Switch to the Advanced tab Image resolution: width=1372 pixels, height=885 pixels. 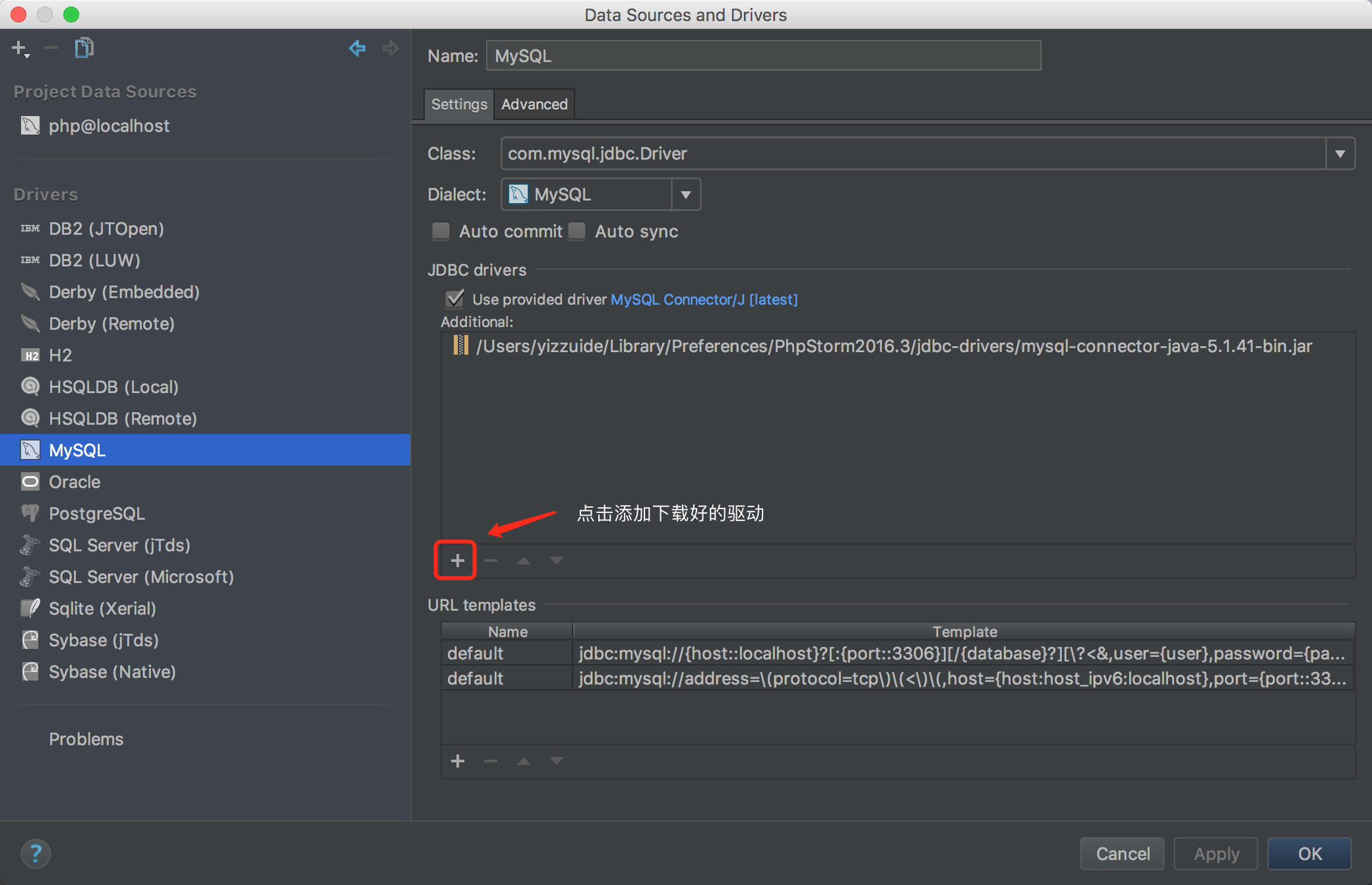[x=534, y=104]
